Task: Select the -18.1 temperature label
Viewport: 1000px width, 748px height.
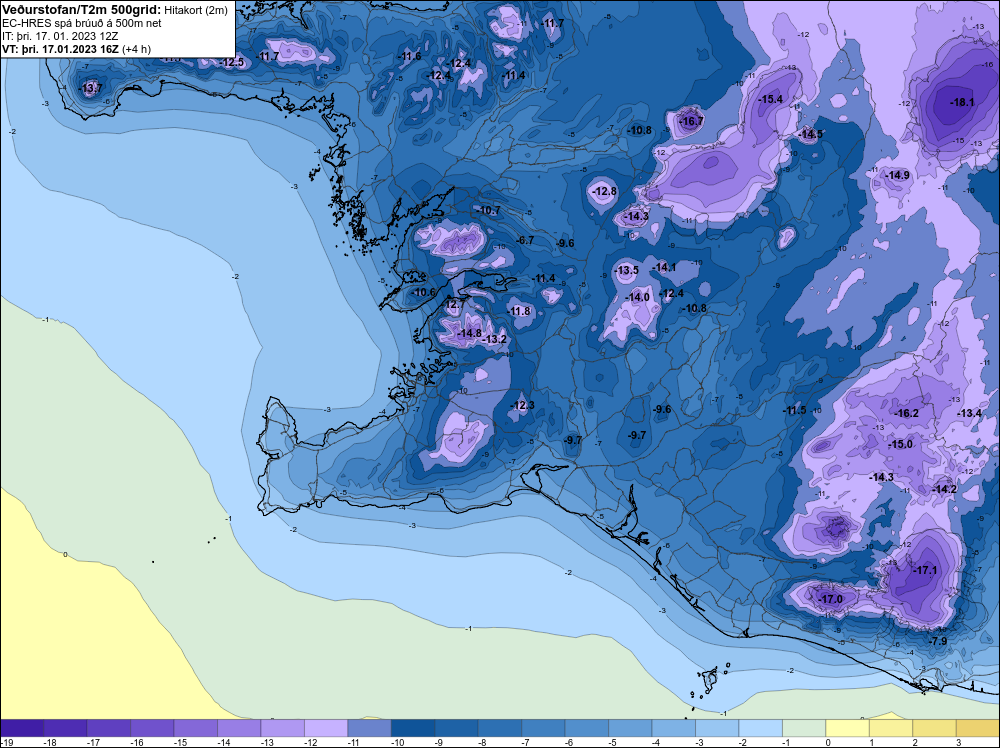Action: coord(962,102)
